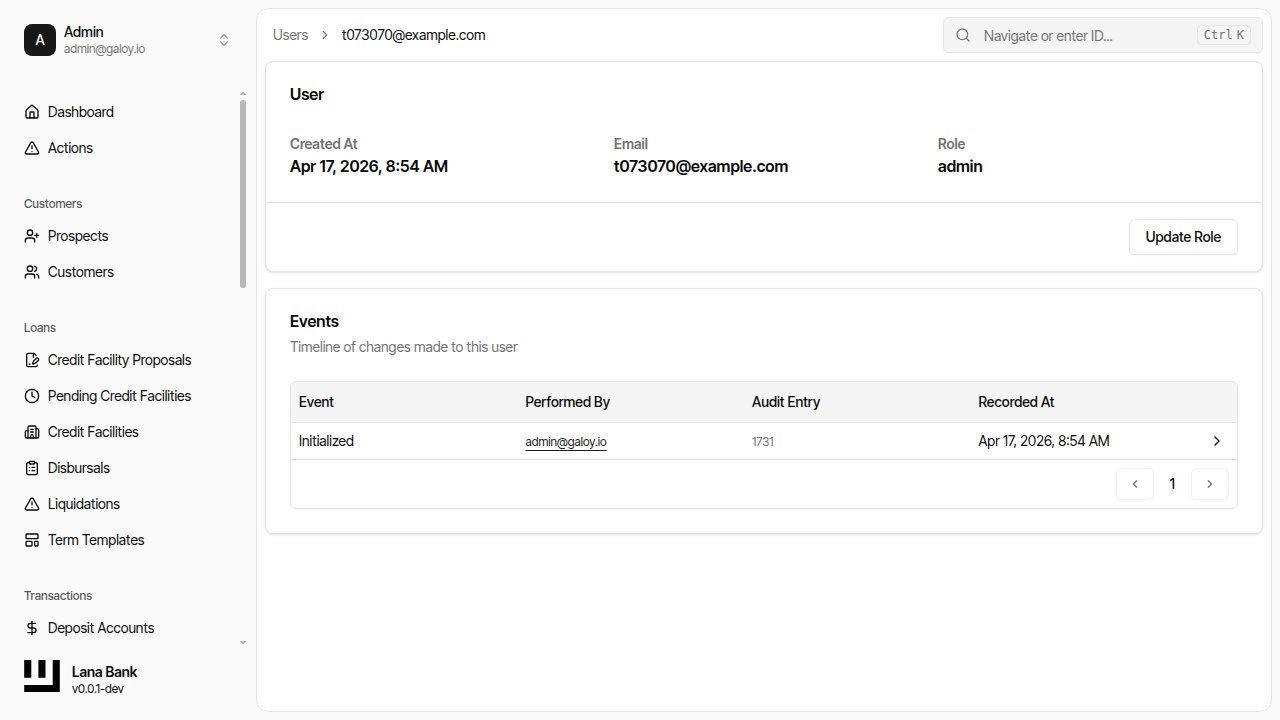Go to next events page chevron

coord(1210,483)
